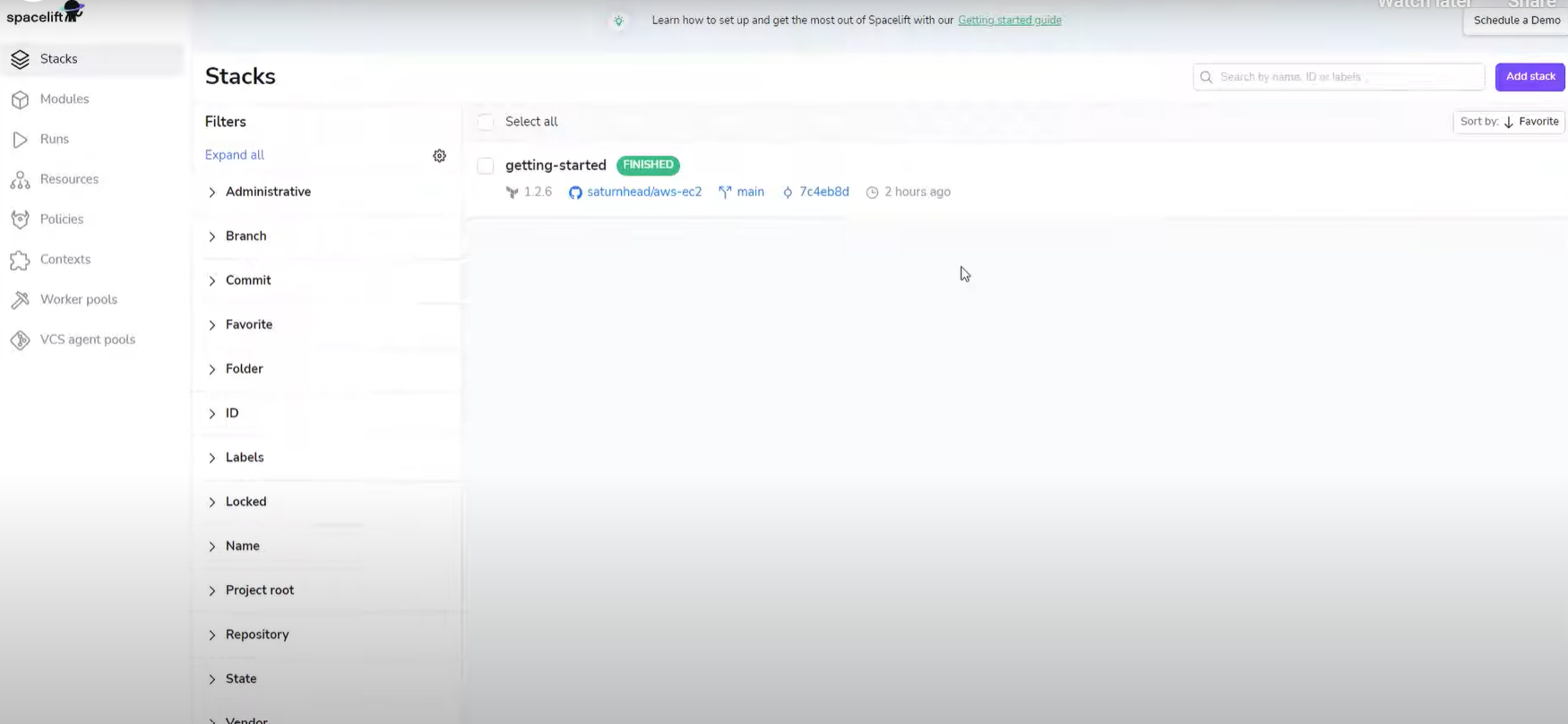Viewport: 1568px width, 724px height.
Task: Click the search magnifier icon
Action: point(1206,77)
